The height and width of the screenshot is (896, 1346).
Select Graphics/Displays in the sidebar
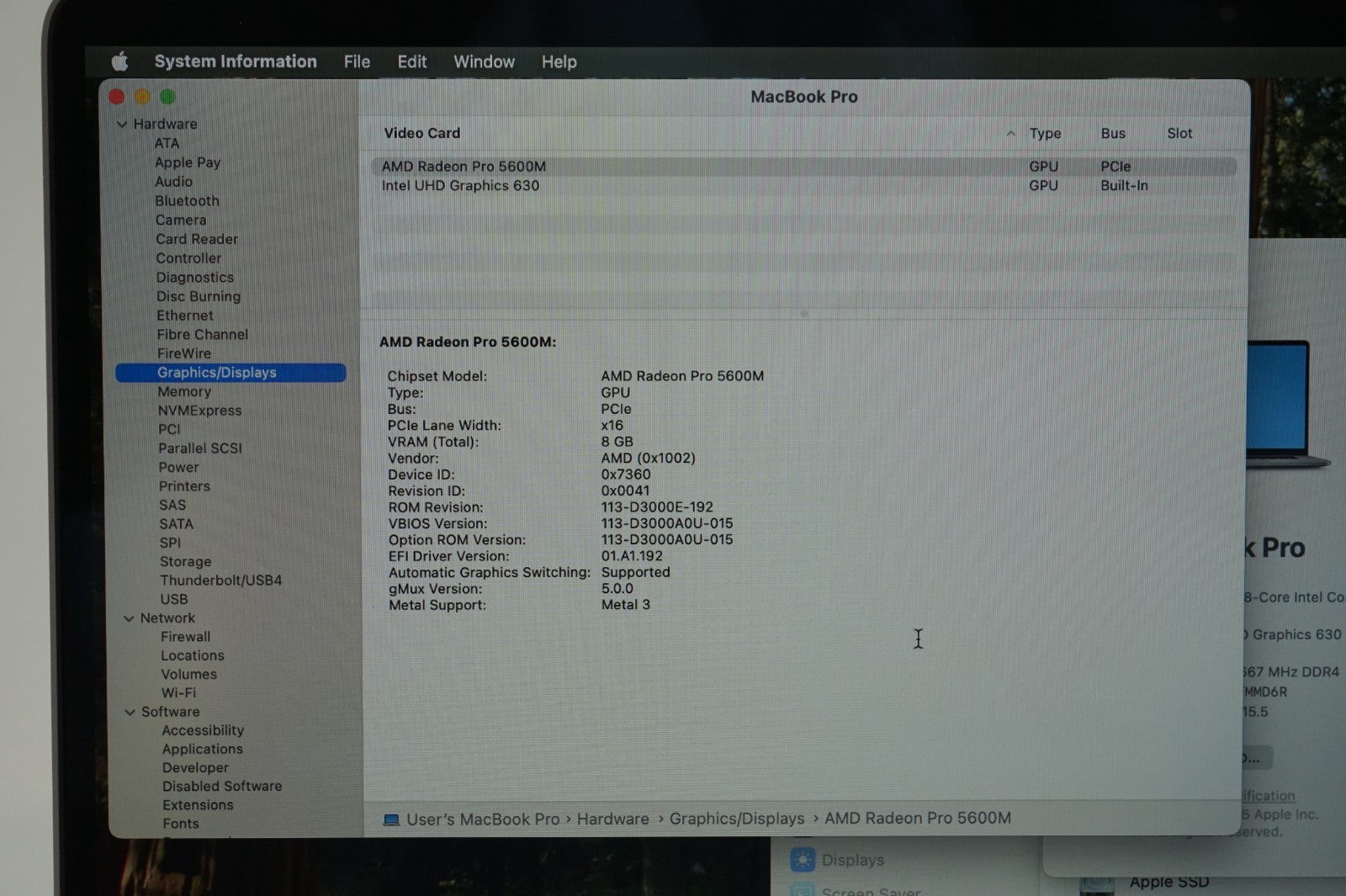click(231, 373)
